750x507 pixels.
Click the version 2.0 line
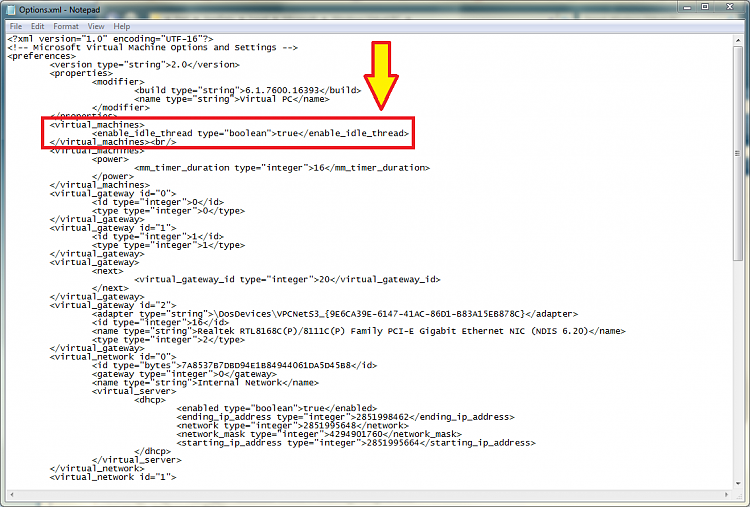(x=144, y=65)
